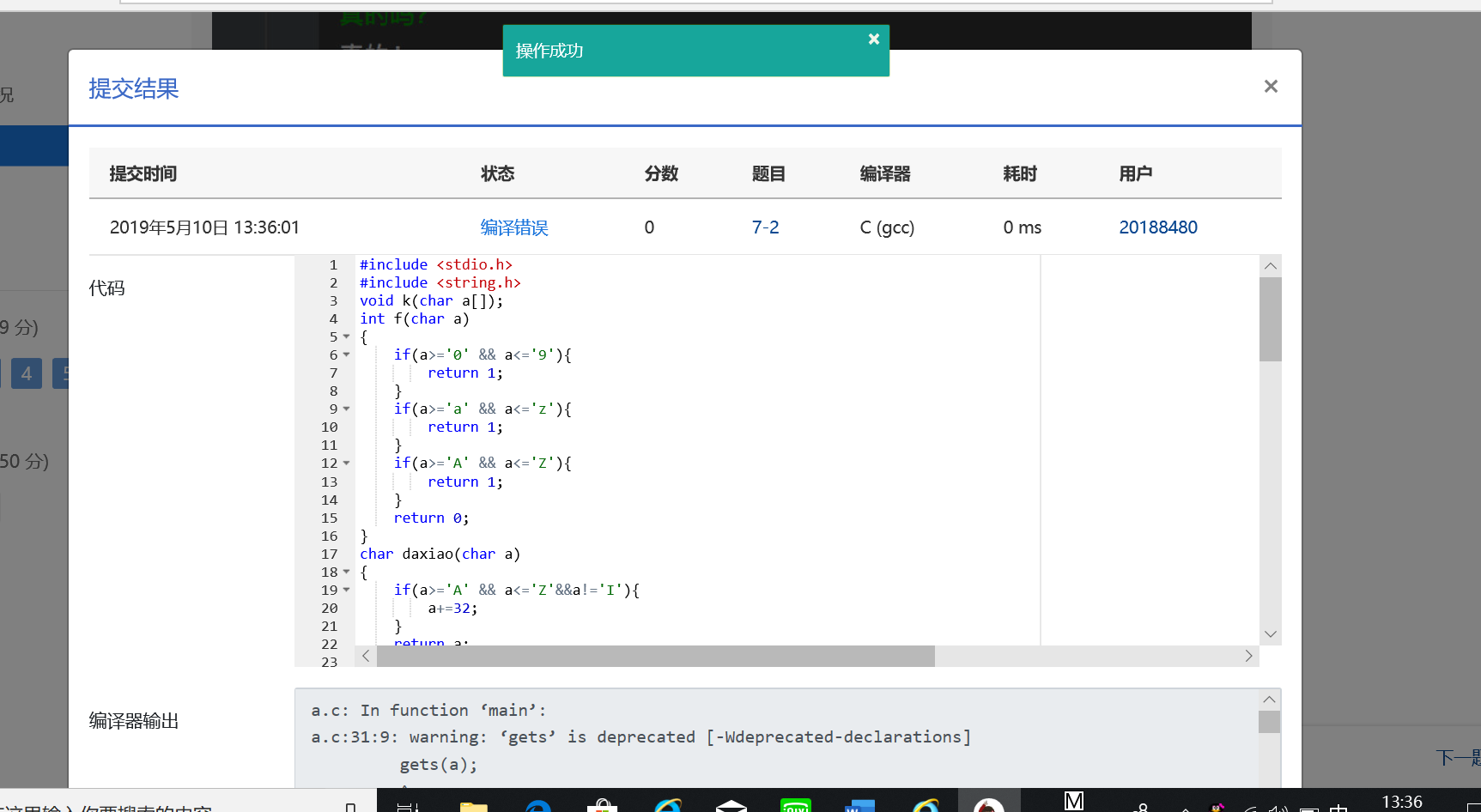Open Microsoft Store from taskbar

(603, 805)
